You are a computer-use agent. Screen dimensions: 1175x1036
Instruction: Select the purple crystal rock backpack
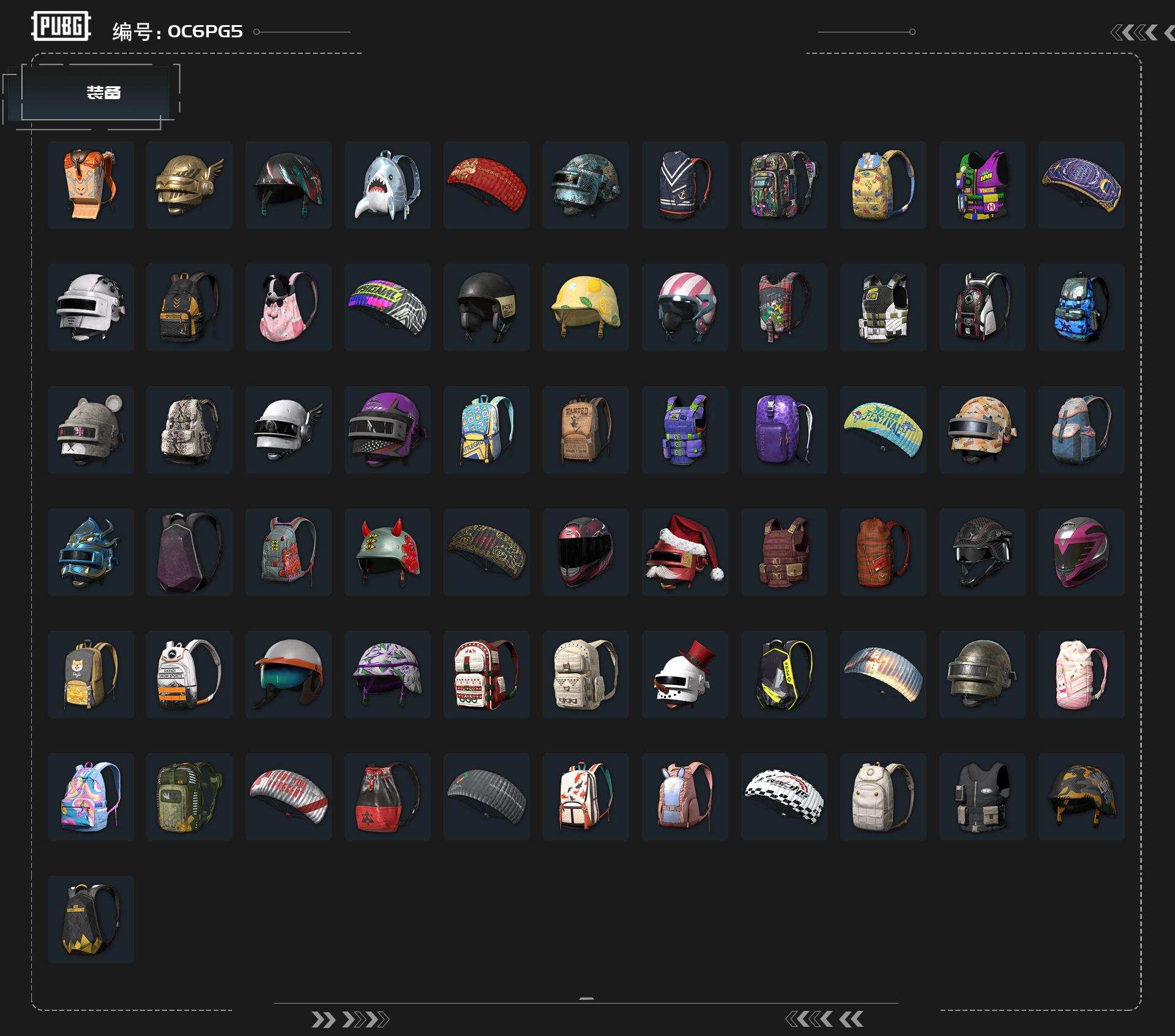tap(189, 552)
